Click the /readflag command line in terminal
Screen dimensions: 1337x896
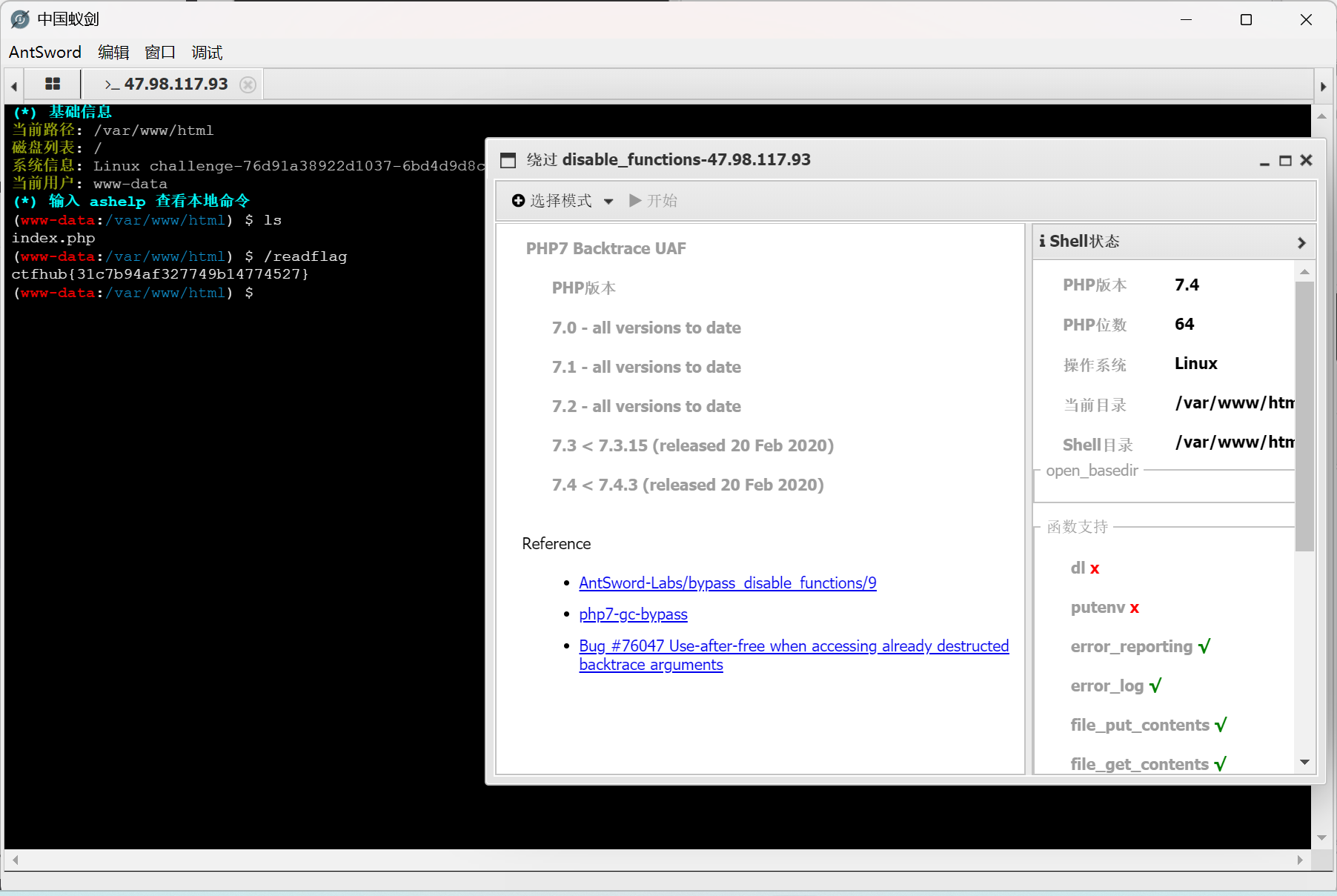[x=179, y=256]
